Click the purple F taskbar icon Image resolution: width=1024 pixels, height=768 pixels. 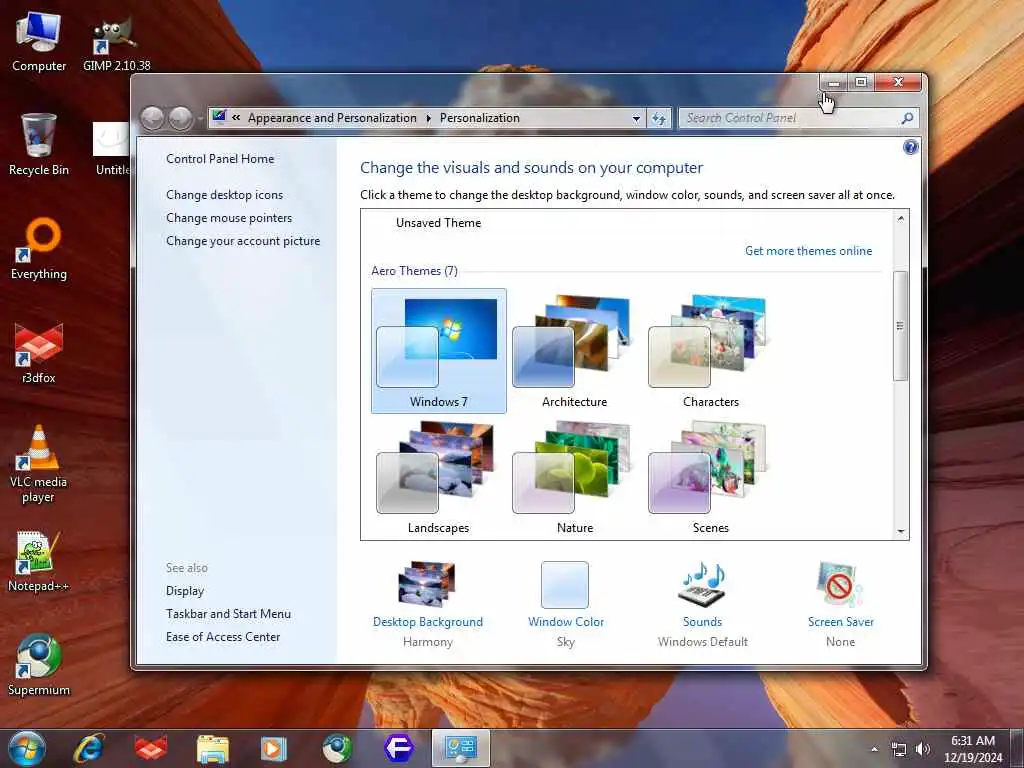click(x=398, y=748)
